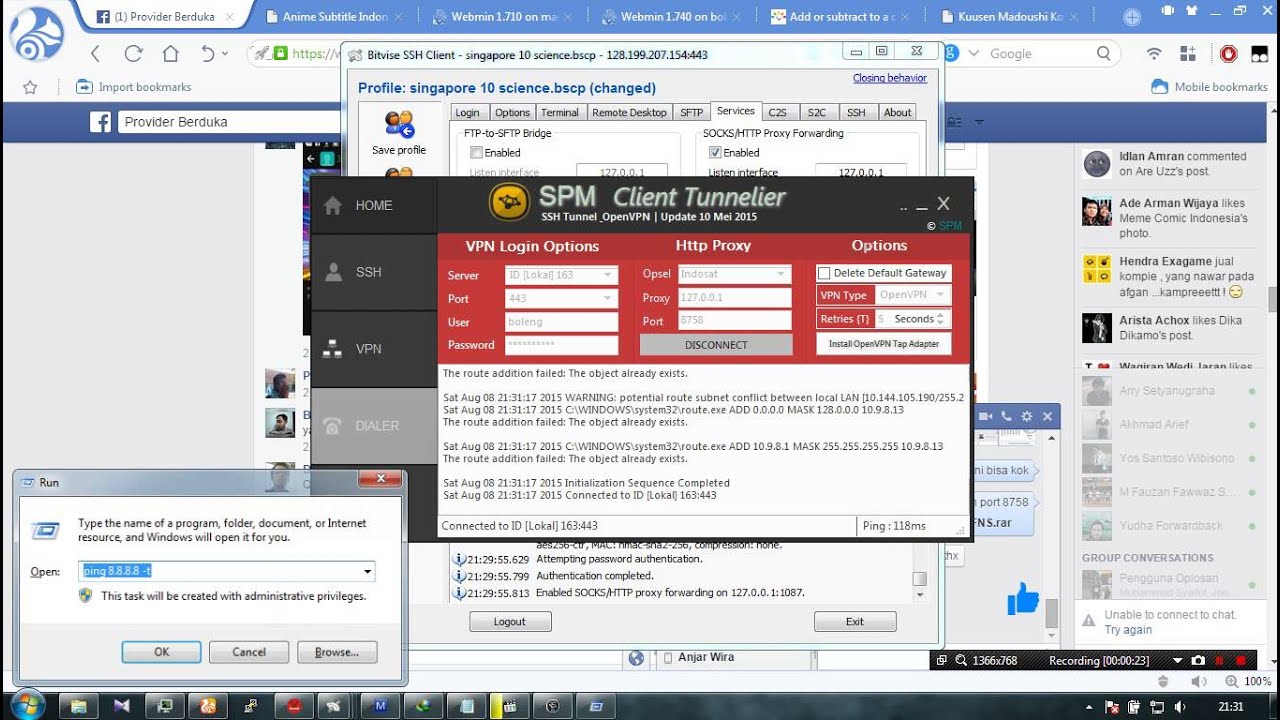The width and height of the screenshot is (1280, 720).
Task: Switch to the C2S tab in Bitvise
Action: click(x=777, y=113)
